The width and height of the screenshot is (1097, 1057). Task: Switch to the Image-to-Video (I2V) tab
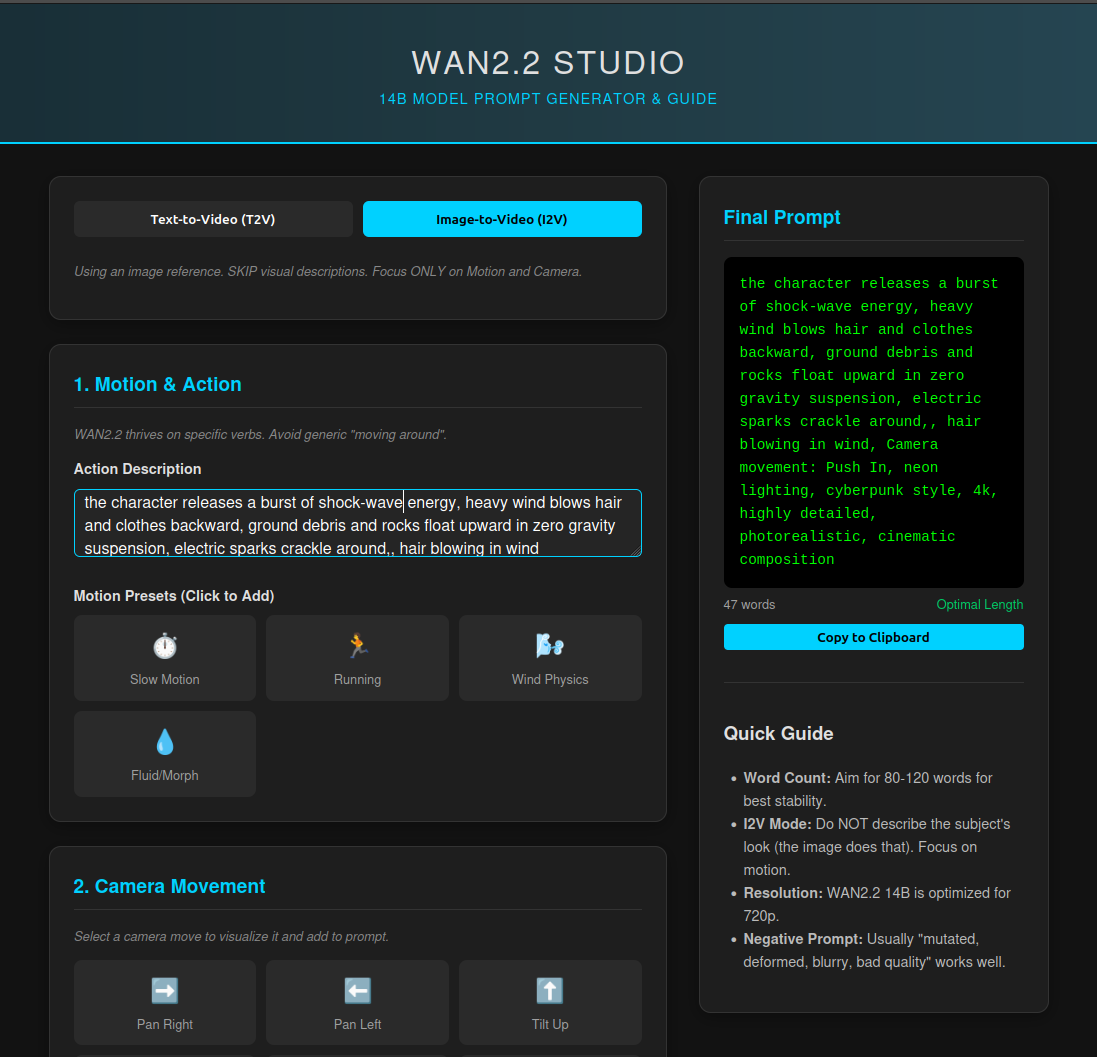tap(502, 219)
